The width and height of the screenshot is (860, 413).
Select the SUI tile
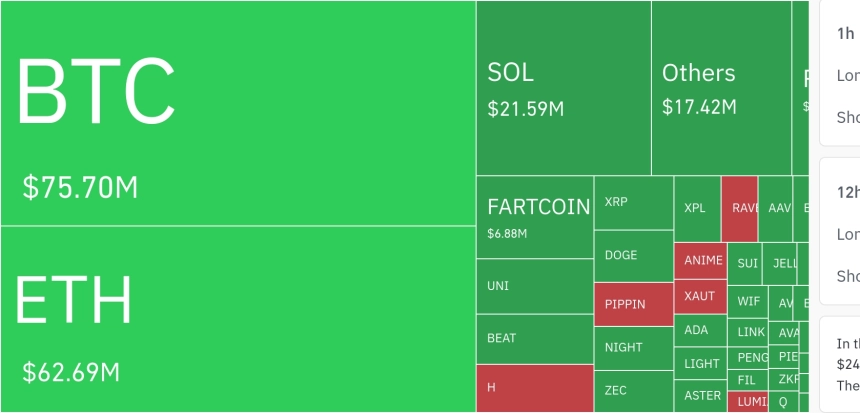pos(747,264)
